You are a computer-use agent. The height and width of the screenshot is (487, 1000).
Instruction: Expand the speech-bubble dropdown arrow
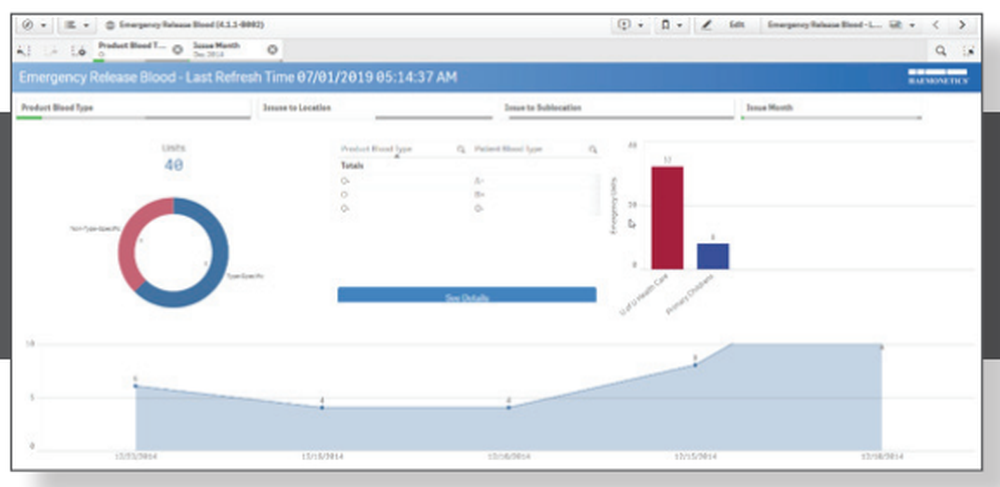[640, 25]
